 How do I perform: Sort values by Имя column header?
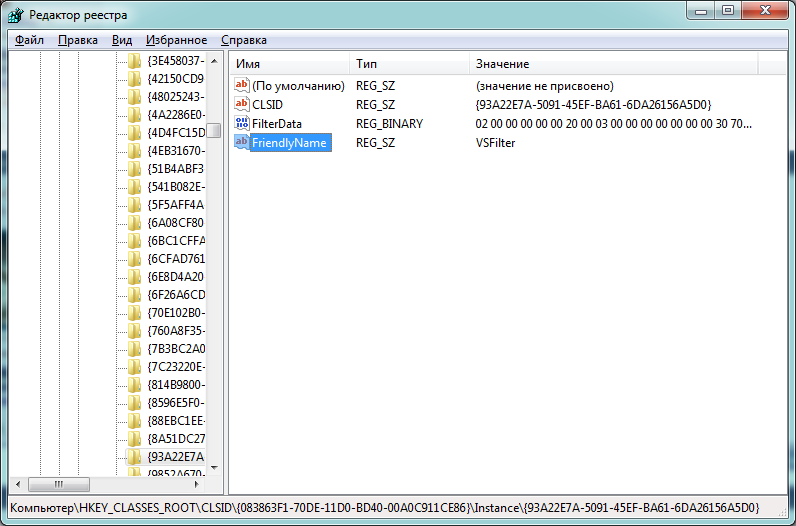pyautogui.click(x=289, y=64)
